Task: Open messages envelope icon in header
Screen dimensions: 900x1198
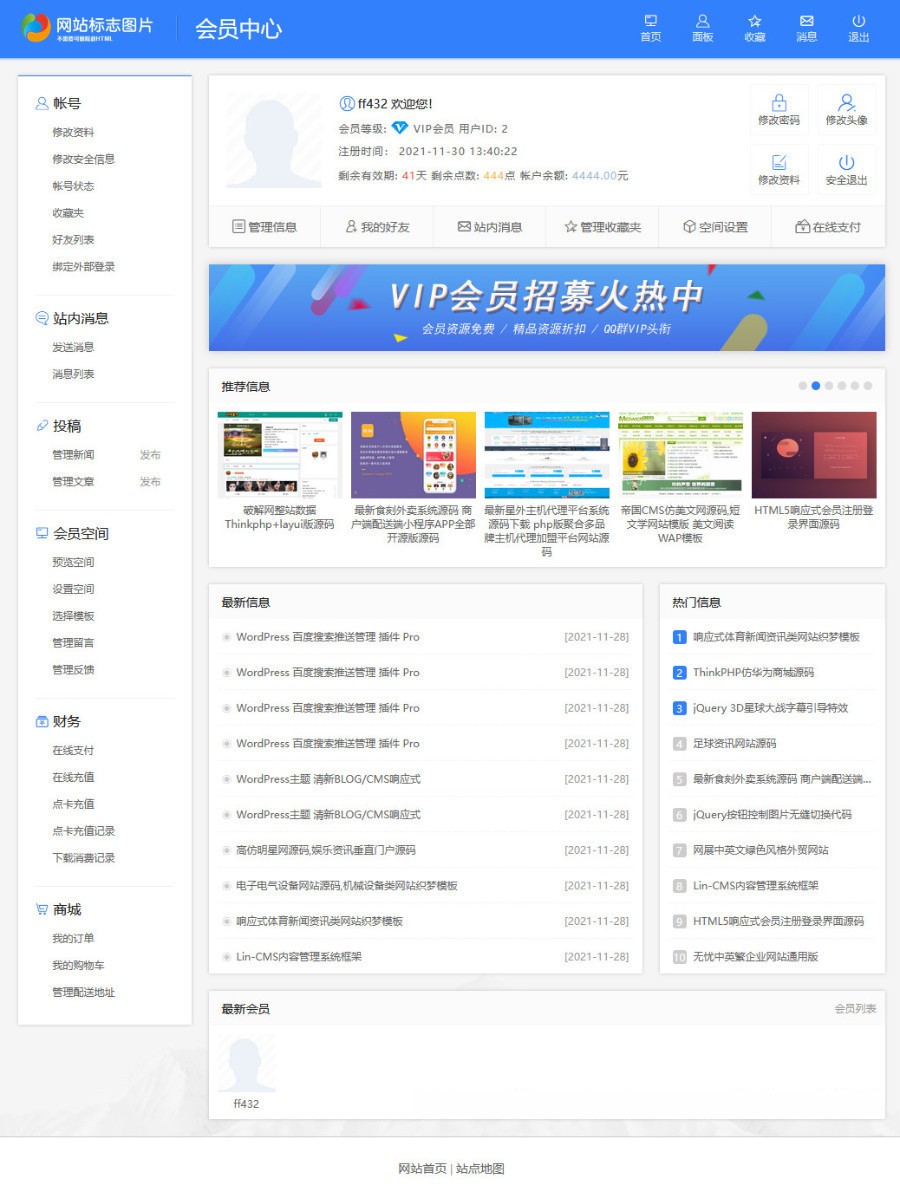Action: pyautogui.click(x=806, y=21)
